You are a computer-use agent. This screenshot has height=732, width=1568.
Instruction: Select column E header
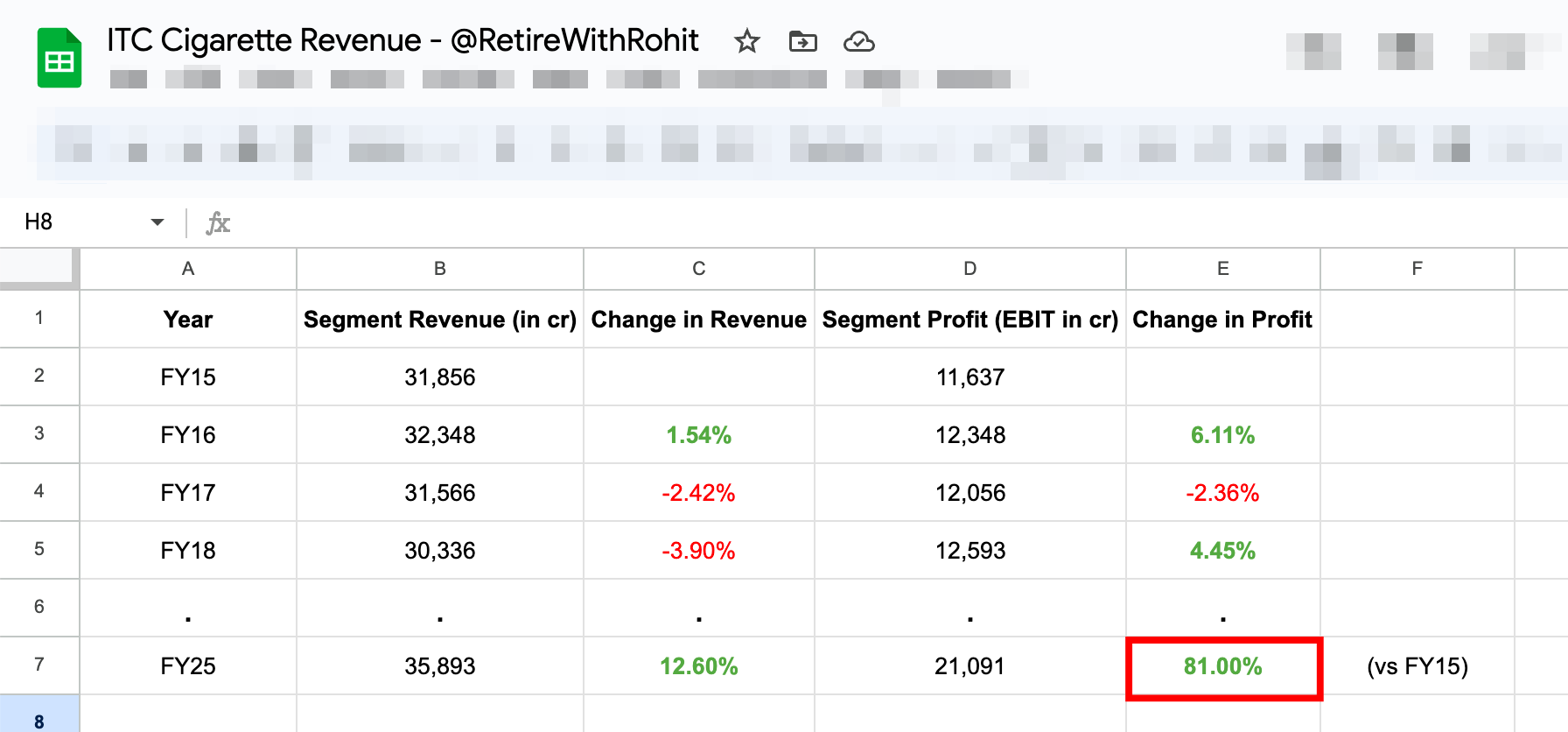(x=1223, y=269)
